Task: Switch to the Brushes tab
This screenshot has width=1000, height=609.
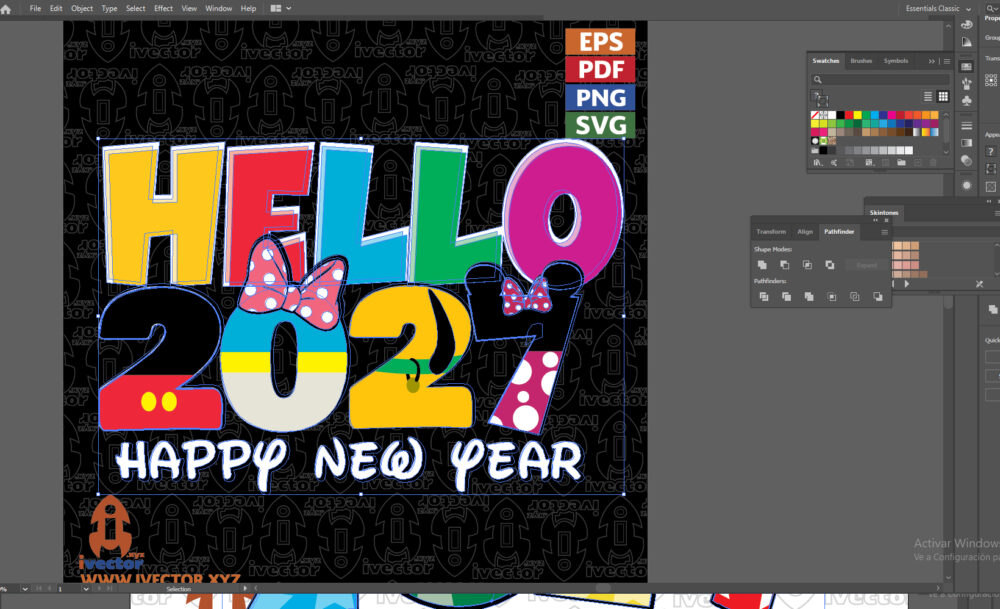Action: (861, 61)
